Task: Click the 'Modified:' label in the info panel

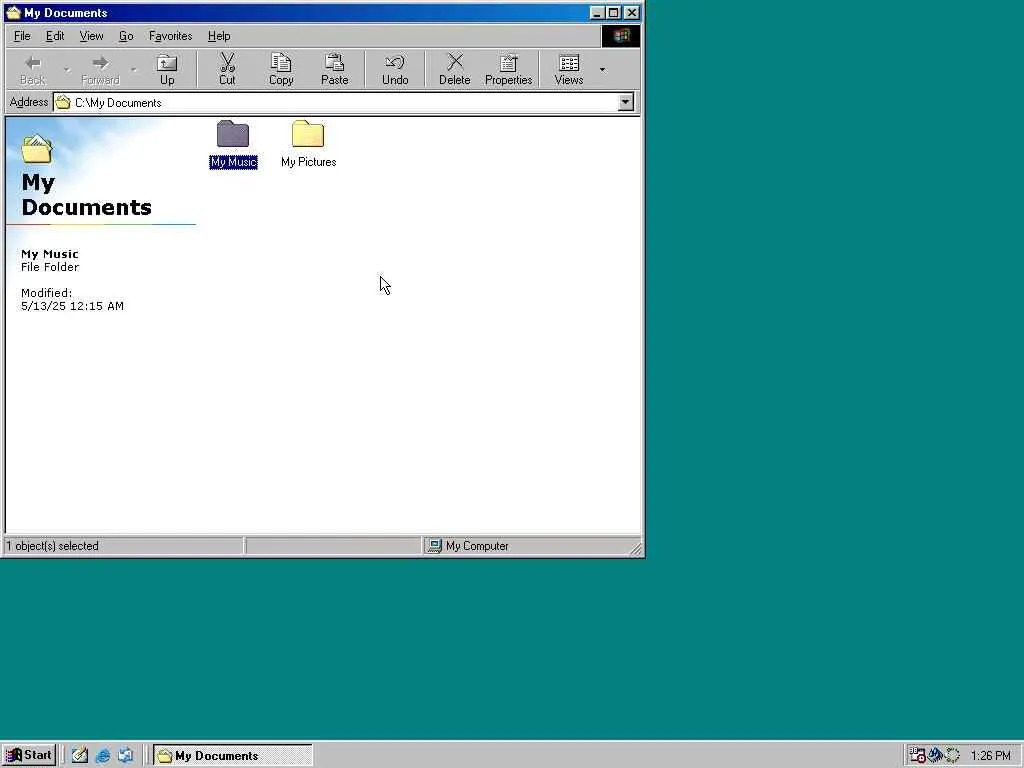Action: [46, 293]
